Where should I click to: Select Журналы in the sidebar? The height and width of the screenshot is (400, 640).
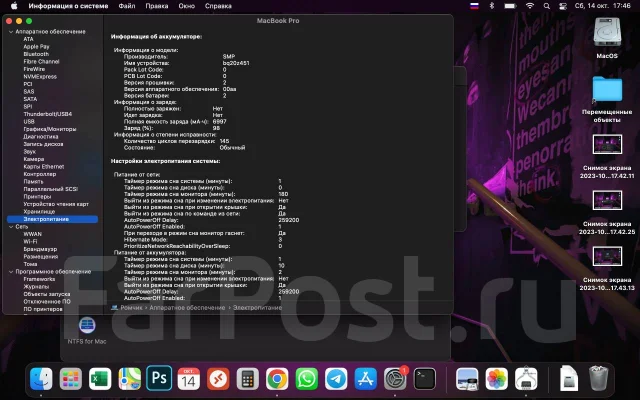click(36, 287)
